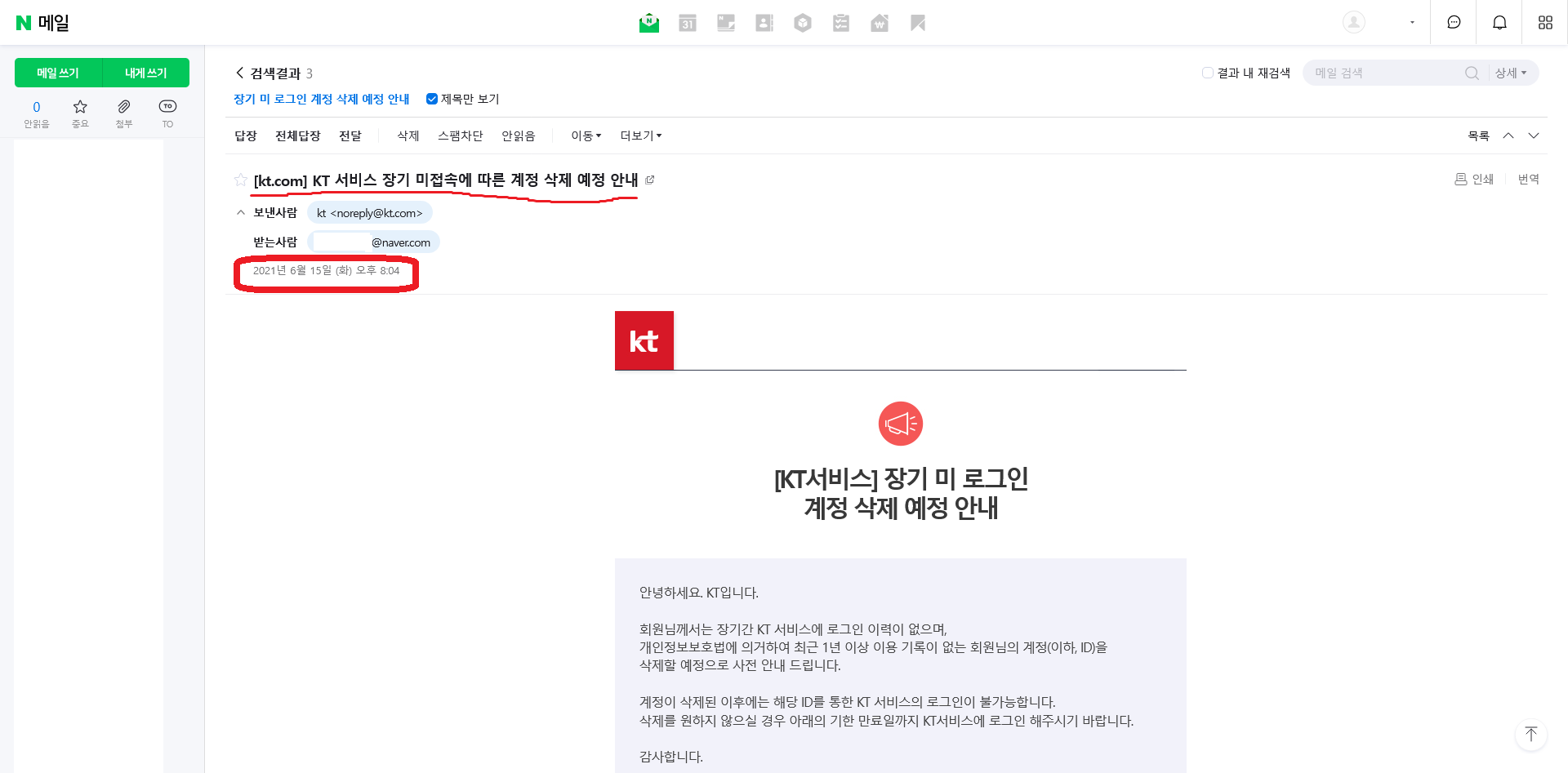Click the user profile avatar
This screenshot has width=1568, height=773.
(1354, 22)
